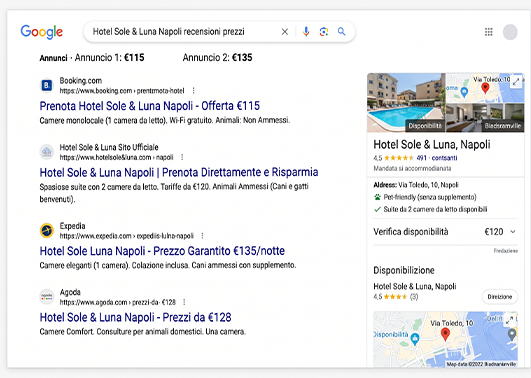Viewport: 531px width, 378px height.
Task: Click the Verifica disponibilità label
Action: (410, 232)
